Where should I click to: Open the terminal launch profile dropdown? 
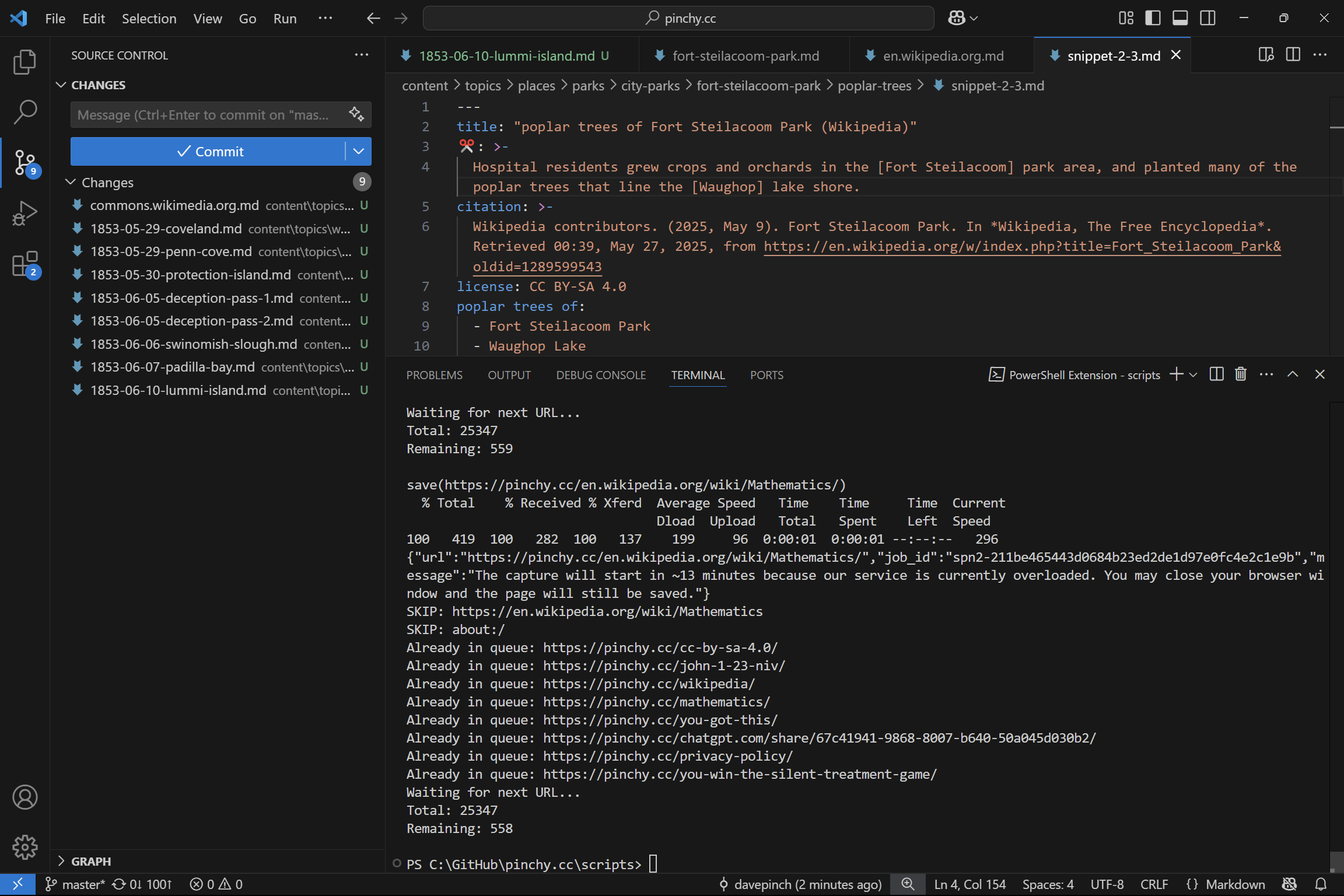[1193, 374]
